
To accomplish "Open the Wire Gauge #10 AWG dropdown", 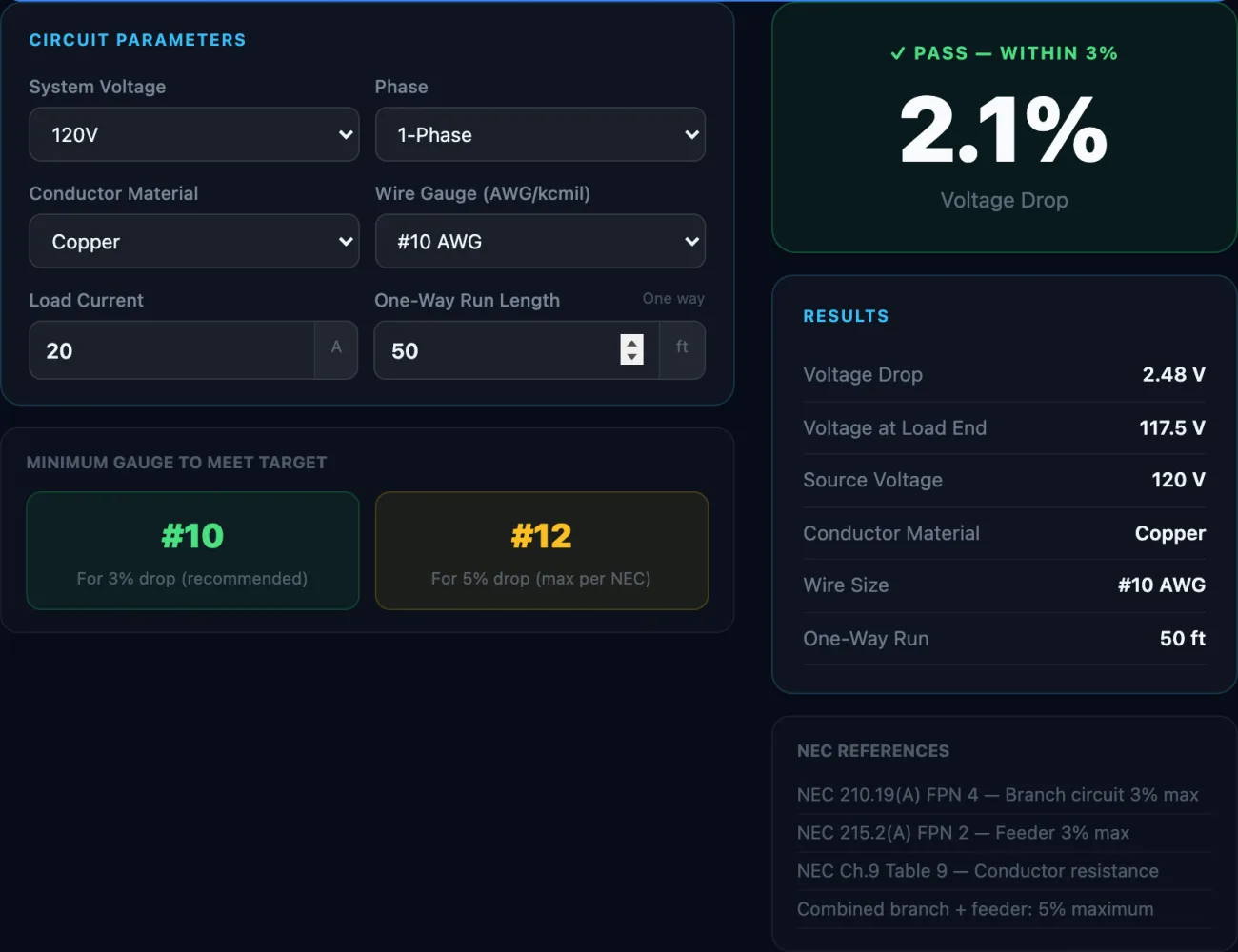I will click(540, 241).
